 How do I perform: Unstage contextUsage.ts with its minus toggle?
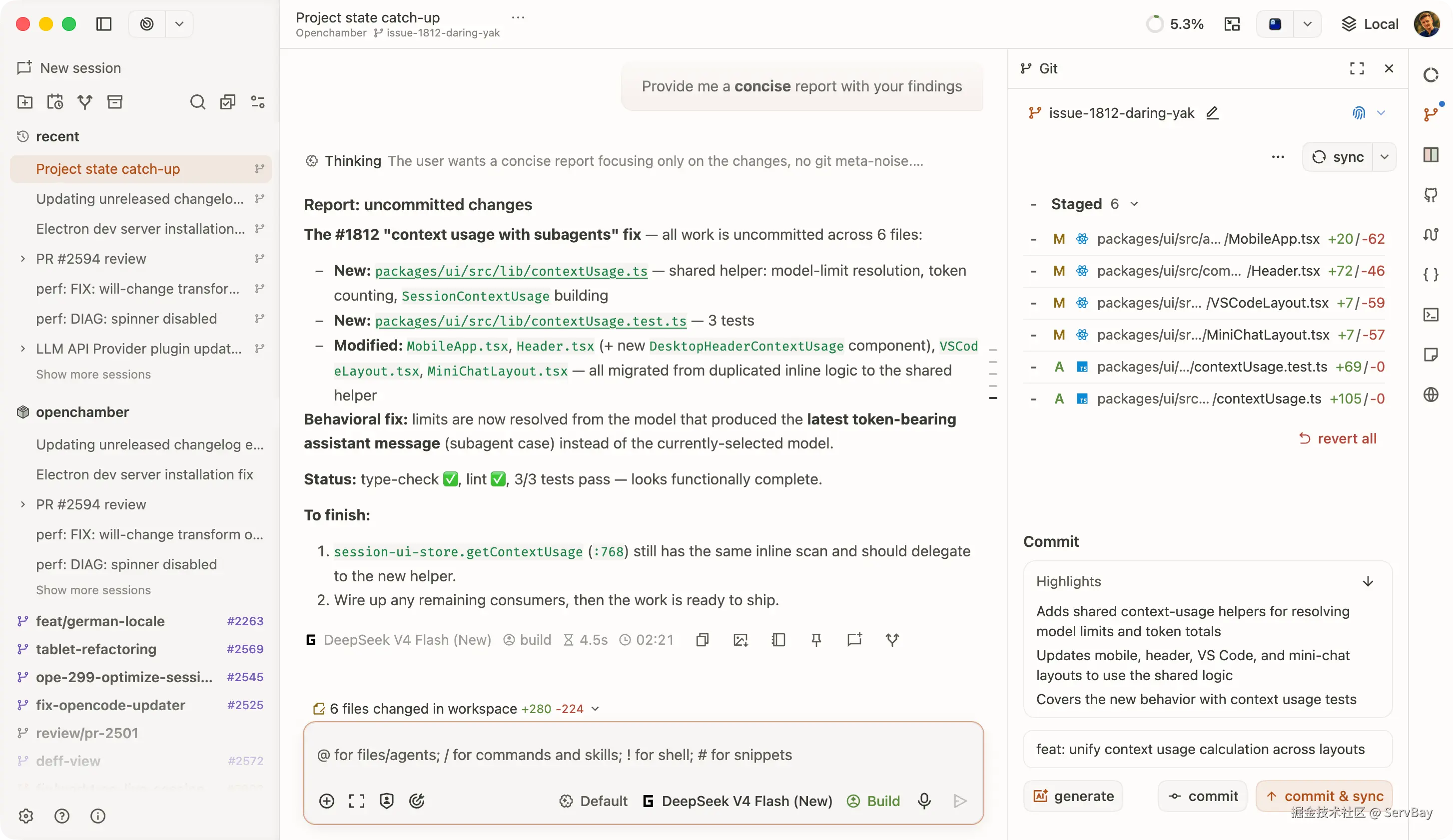1033,399
